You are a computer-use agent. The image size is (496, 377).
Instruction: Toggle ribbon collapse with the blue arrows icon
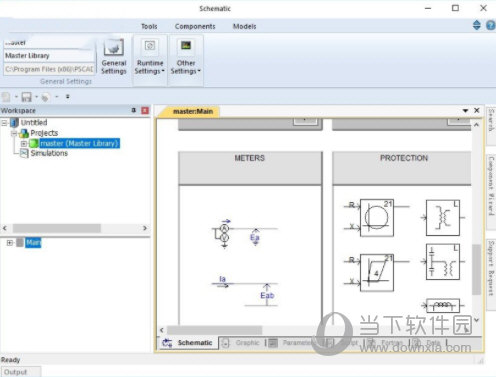[477, 25]
